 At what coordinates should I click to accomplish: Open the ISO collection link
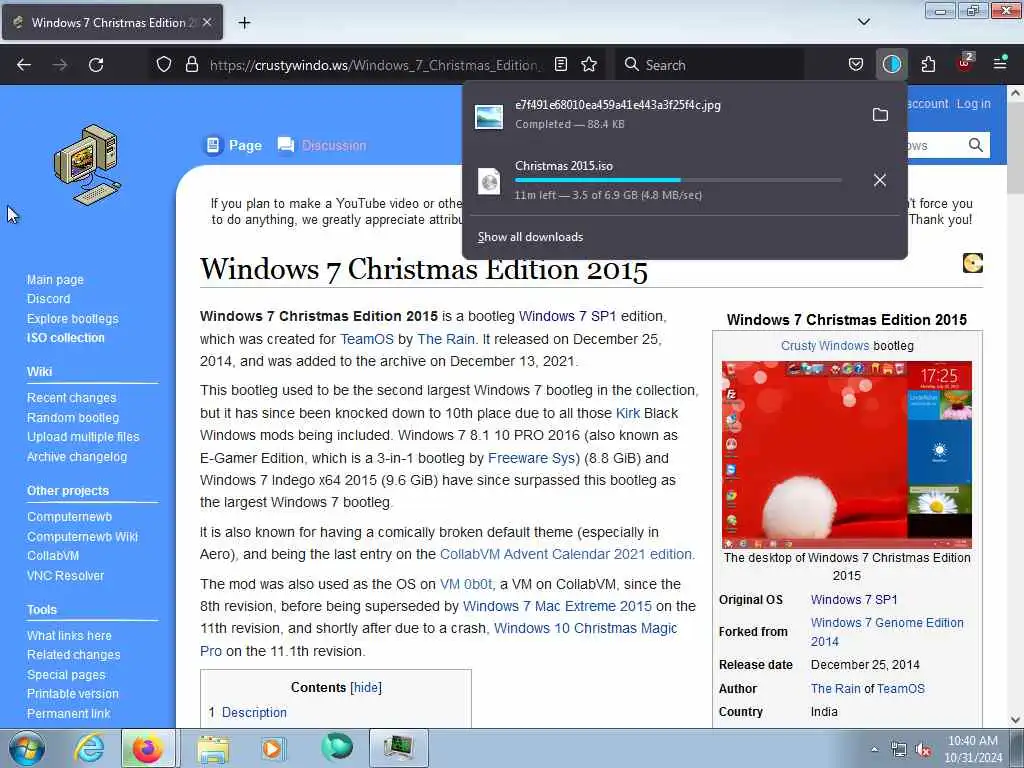(65, 338)
